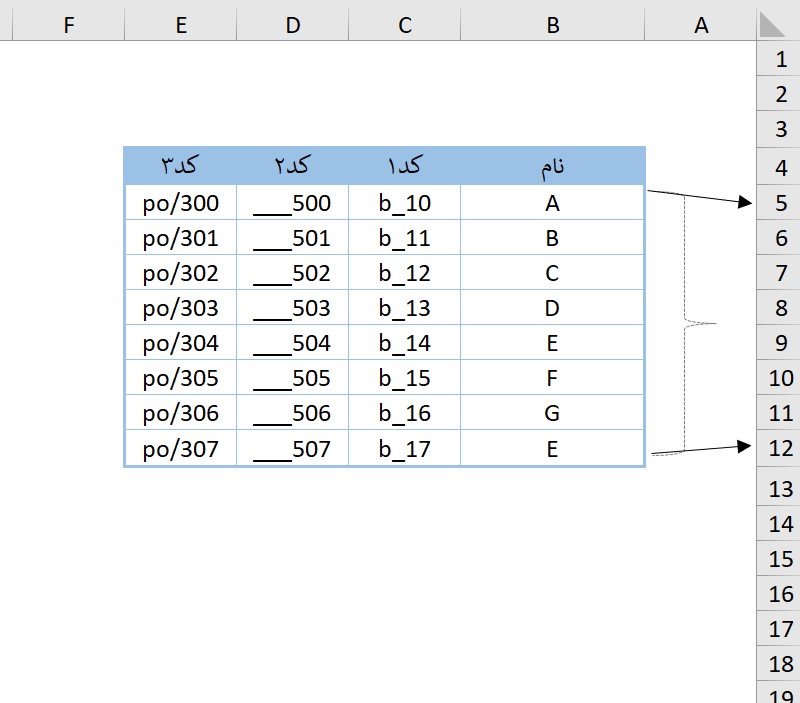Click column F header

[69, 25]
